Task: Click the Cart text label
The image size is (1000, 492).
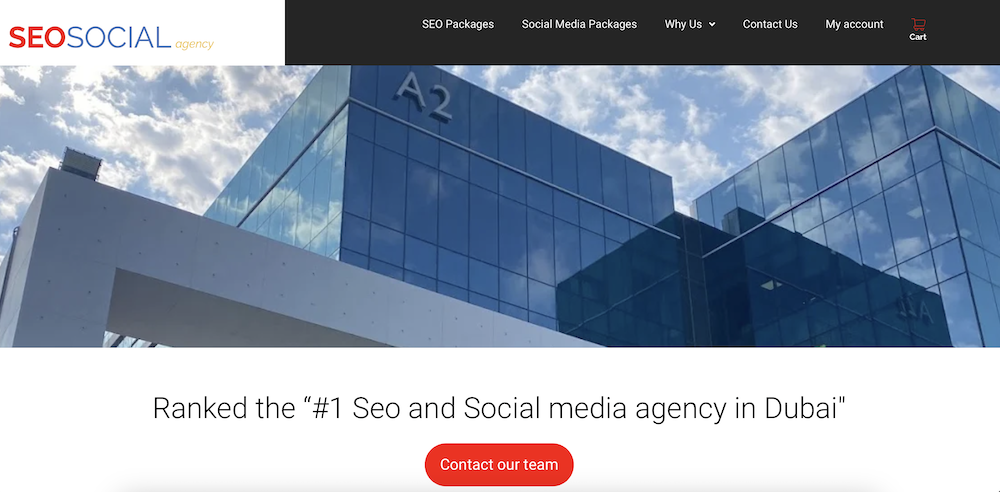Action: click(918, 37)
